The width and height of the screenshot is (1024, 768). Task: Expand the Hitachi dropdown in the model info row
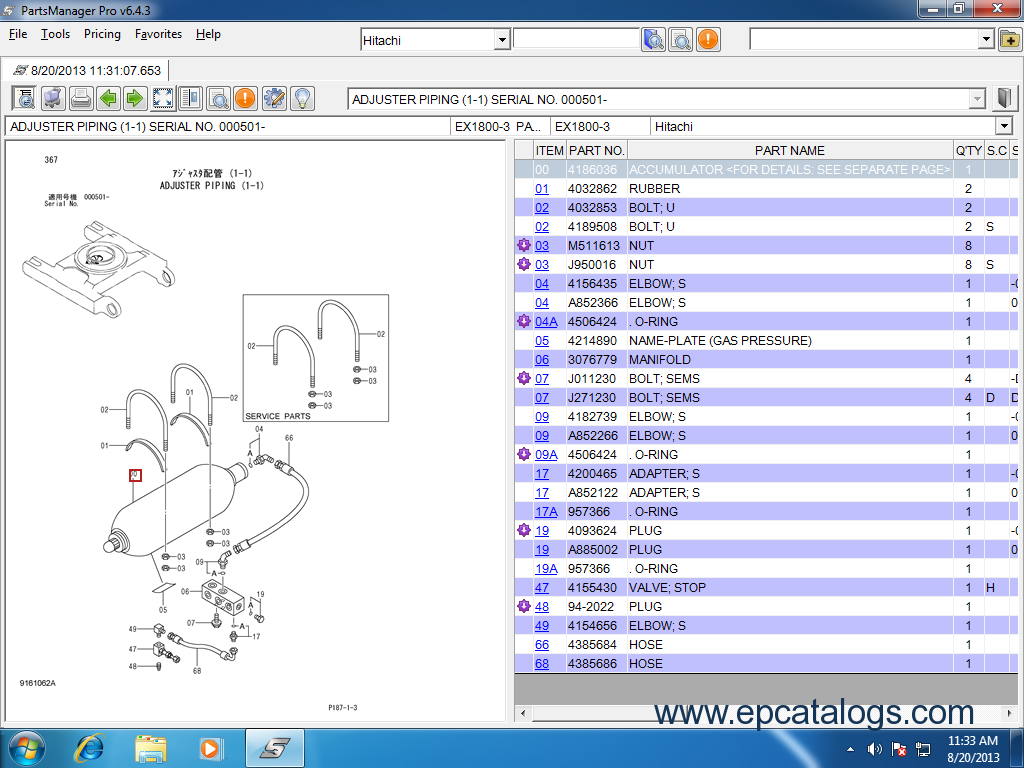(1003, 127)
